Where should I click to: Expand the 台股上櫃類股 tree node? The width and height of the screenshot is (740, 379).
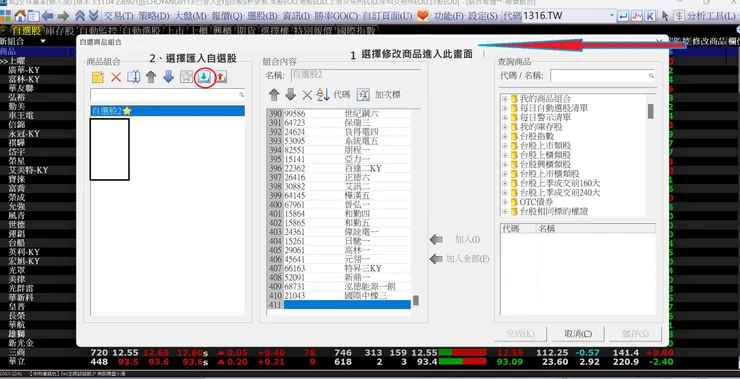tap(505, 155)
